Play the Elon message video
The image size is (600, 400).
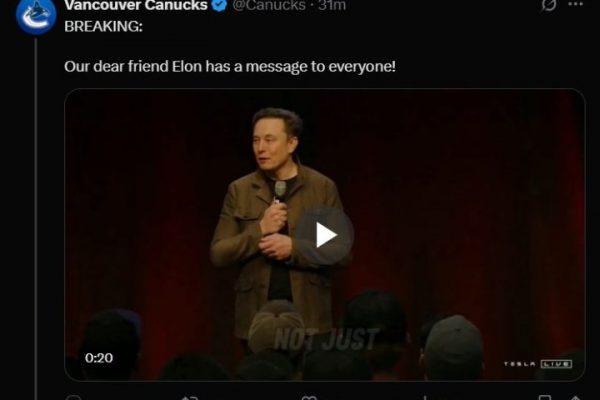tap(324, 235)
